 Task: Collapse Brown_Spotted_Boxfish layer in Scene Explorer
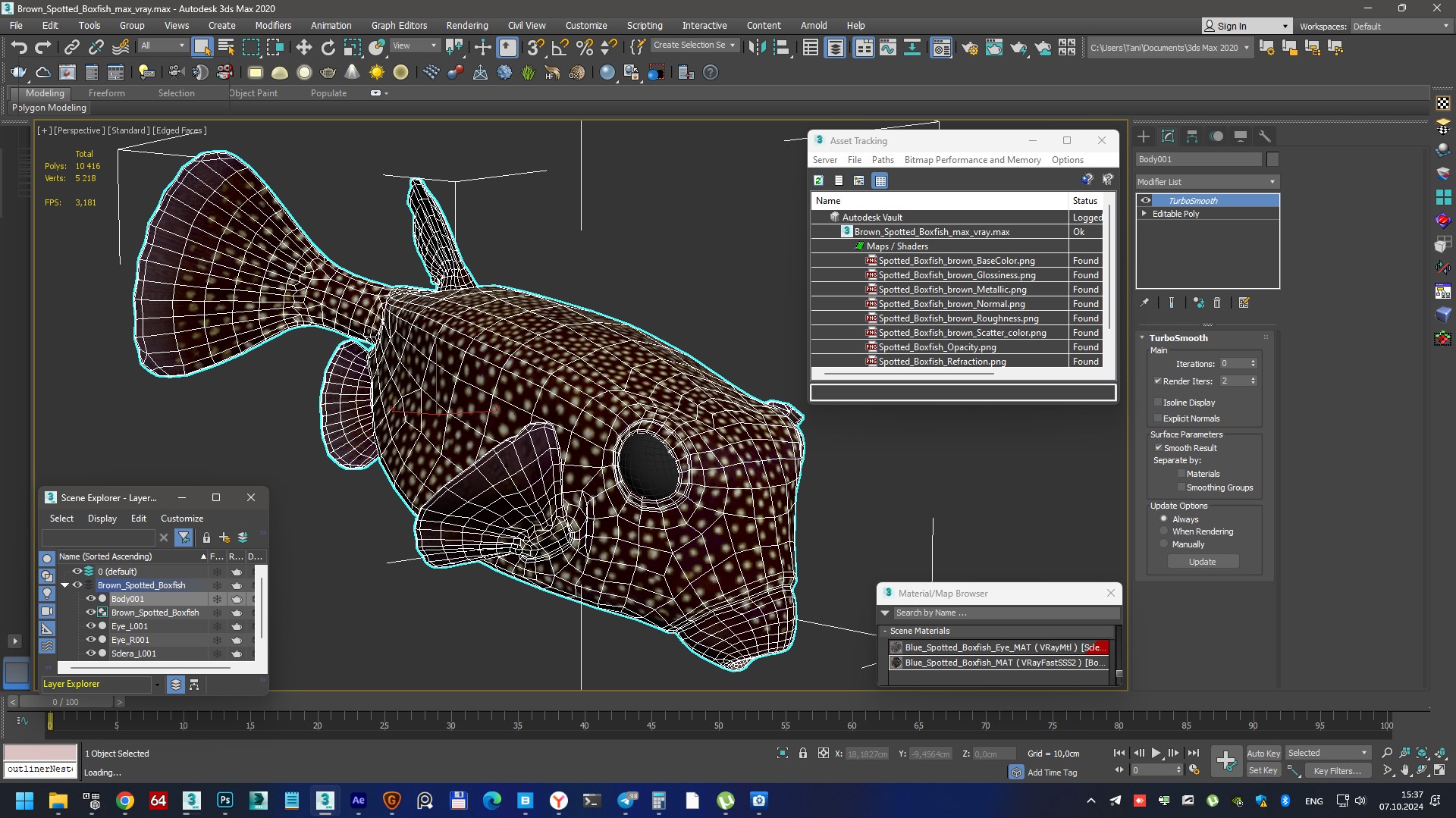(65, 585)
